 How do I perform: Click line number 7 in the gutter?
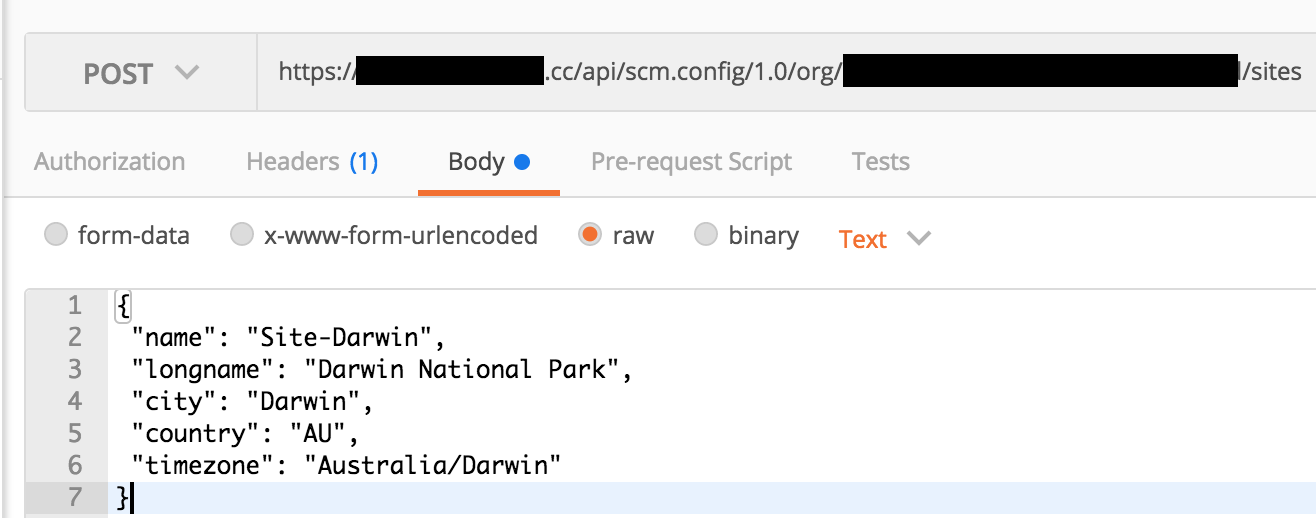75,497
